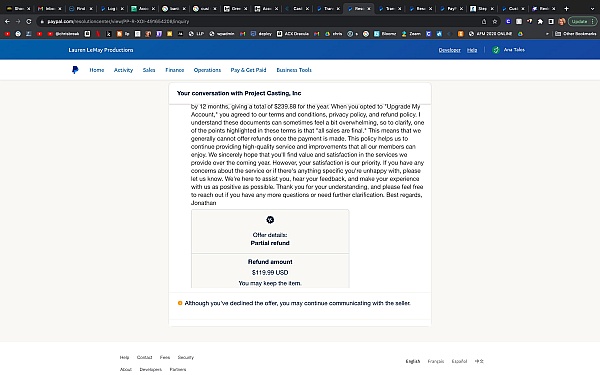Click the footer Contact link

click(144, 357)
